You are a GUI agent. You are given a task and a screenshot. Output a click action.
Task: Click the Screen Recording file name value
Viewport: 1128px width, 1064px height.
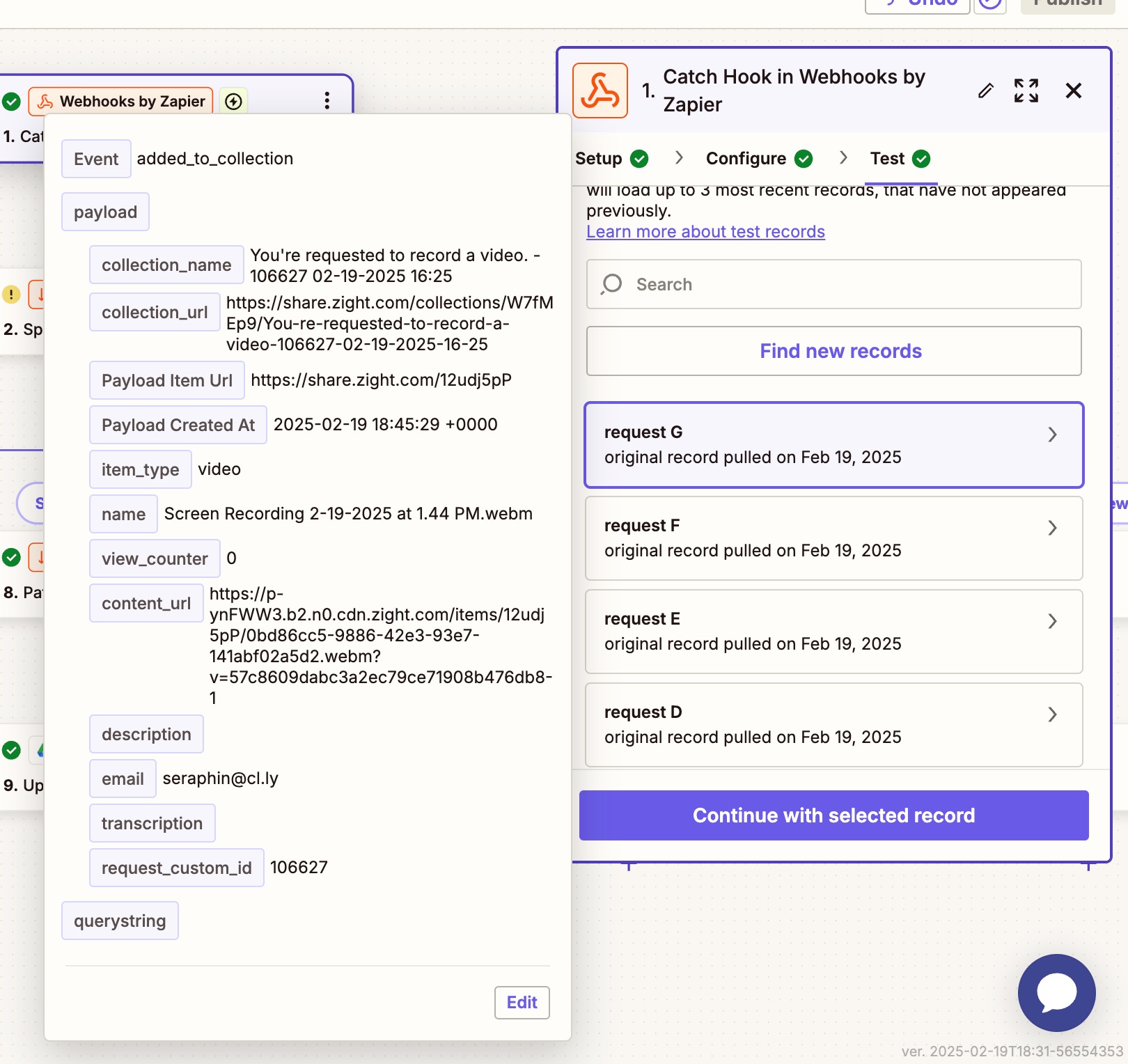(x=348, y=514)
